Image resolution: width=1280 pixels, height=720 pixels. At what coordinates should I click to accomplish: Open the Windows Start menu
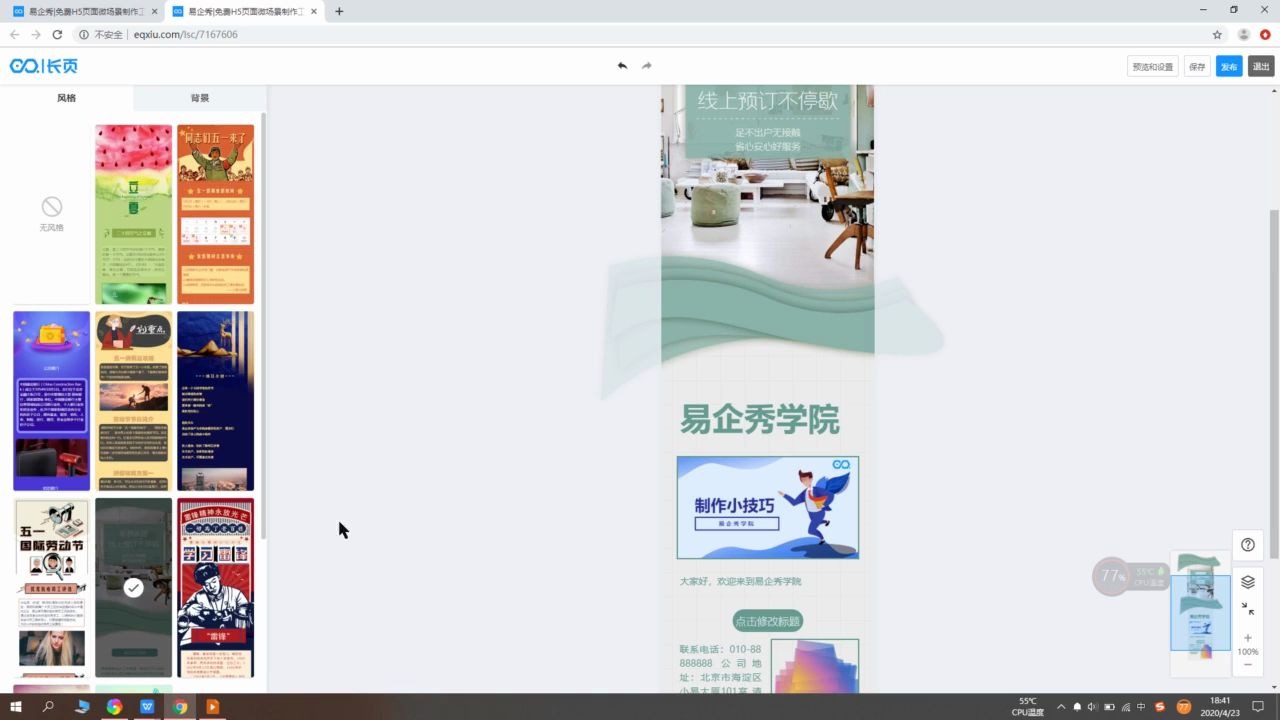tap(16, 707)
